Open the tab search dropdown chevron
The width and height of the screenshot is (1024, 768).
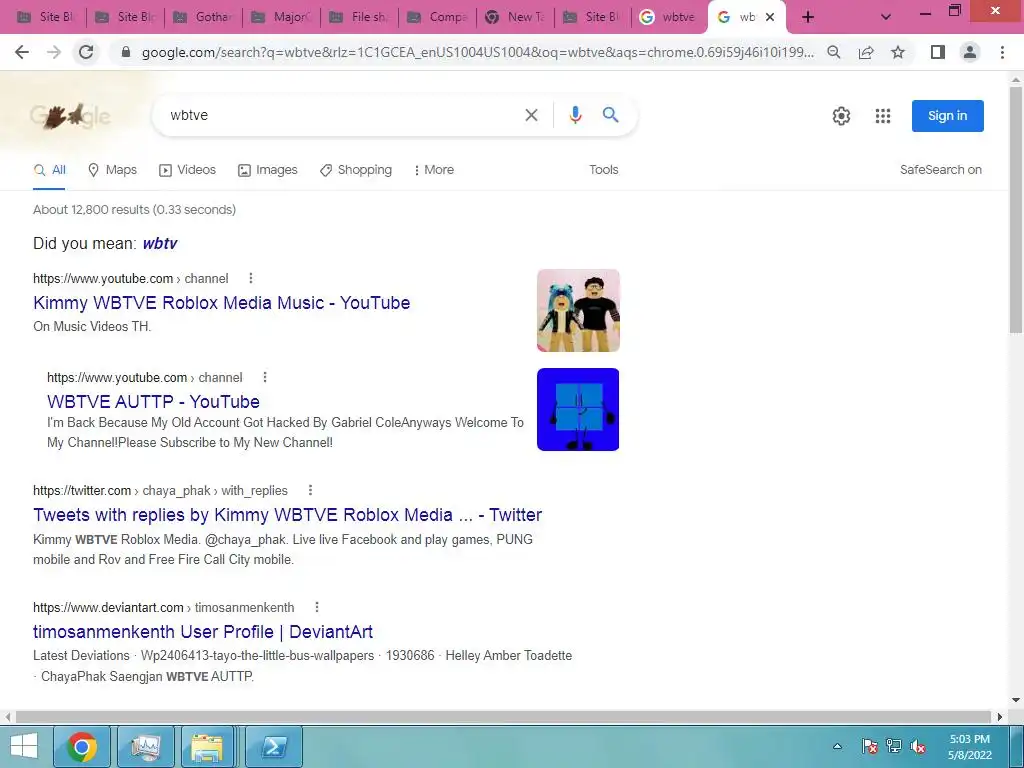point(886,17)
